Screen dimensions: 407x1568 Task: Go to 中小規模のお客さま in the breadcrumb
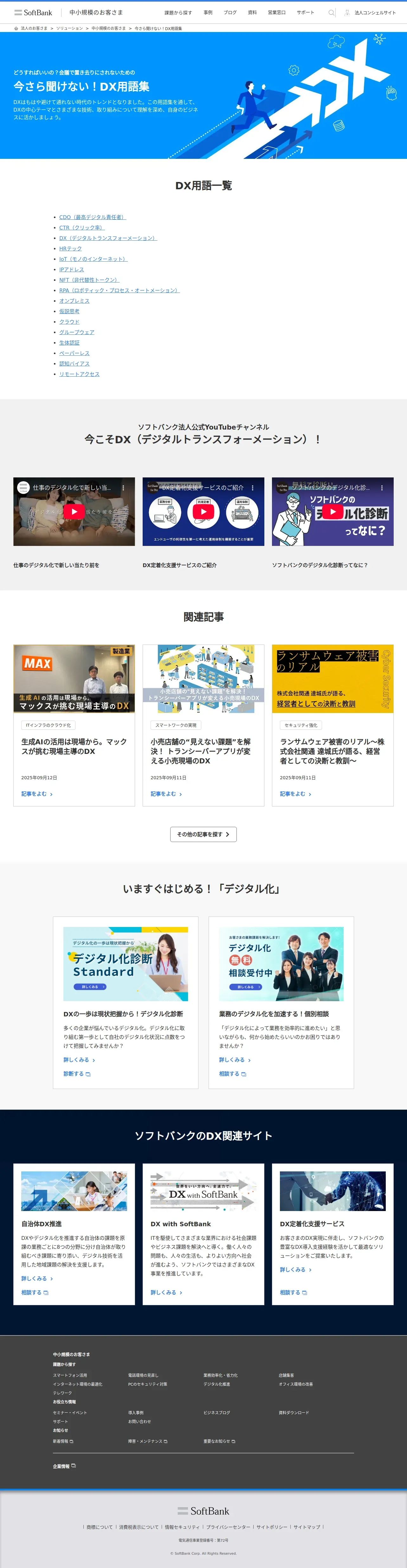108,29
